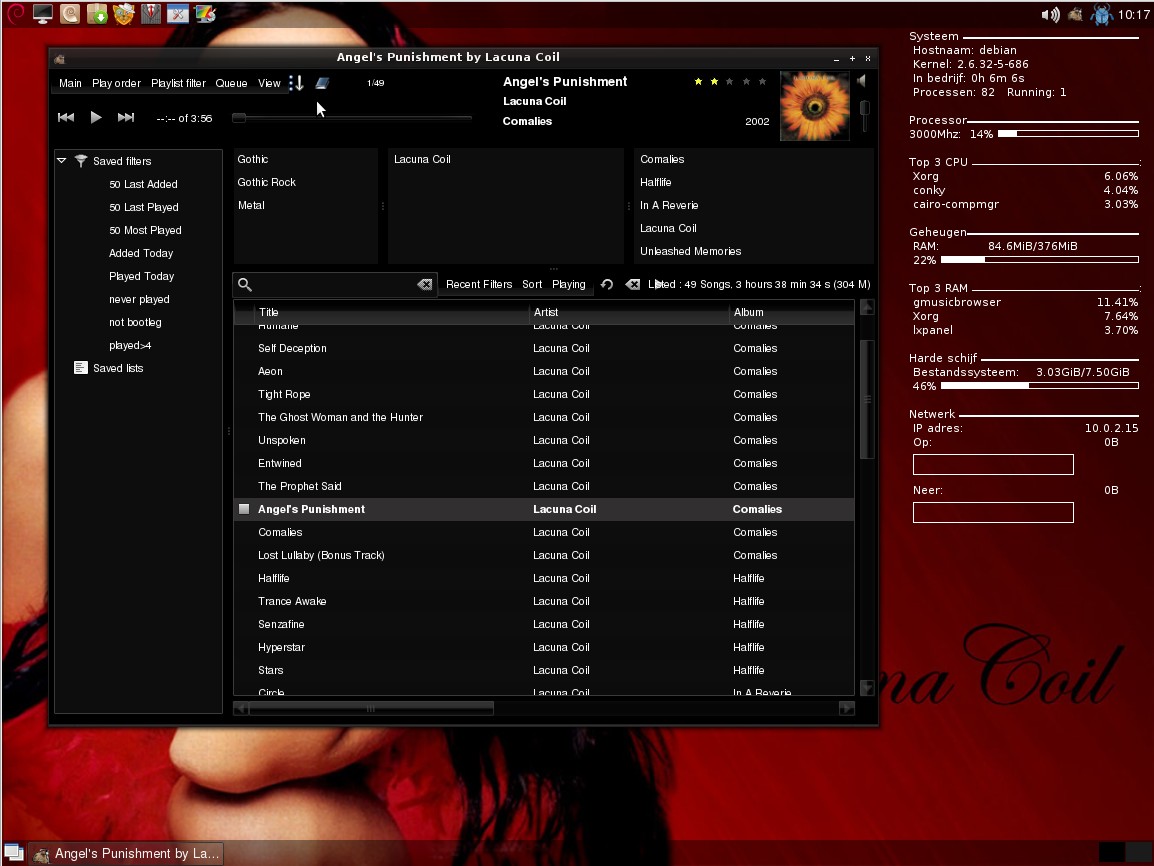The image size is (1154, 866).
Task: Set rating with the first star
Action: (698, 82)
